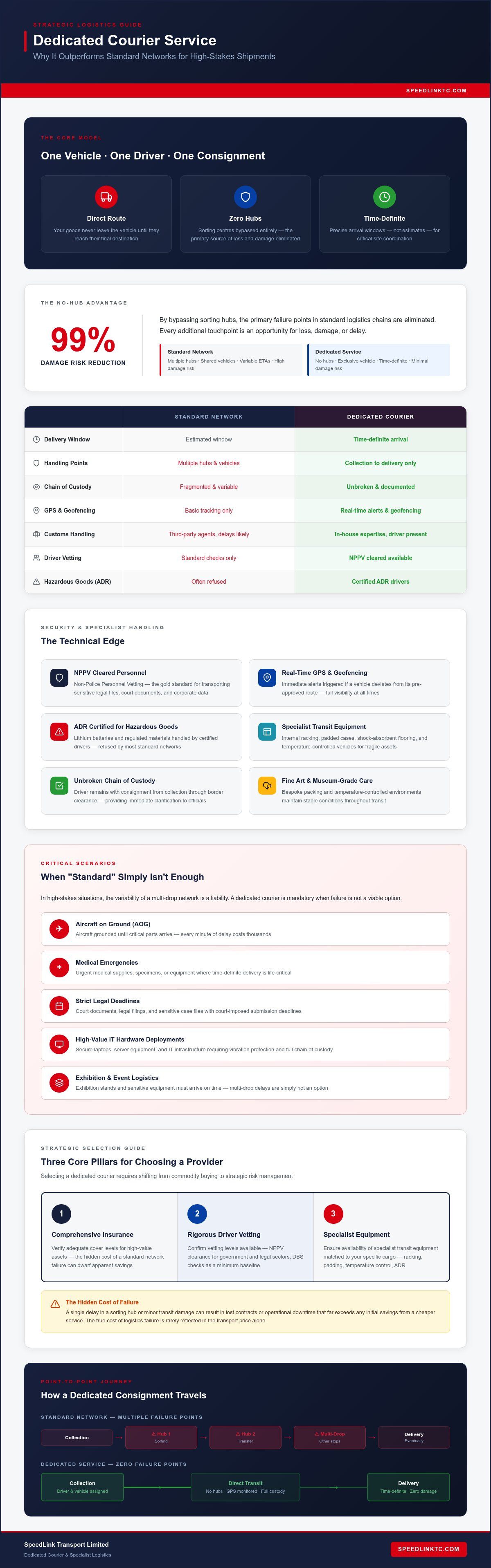This screenshot has height=1568, width=491.
Task: Click the Time-definite arrival table cell
Action: [x=381, y=439]
